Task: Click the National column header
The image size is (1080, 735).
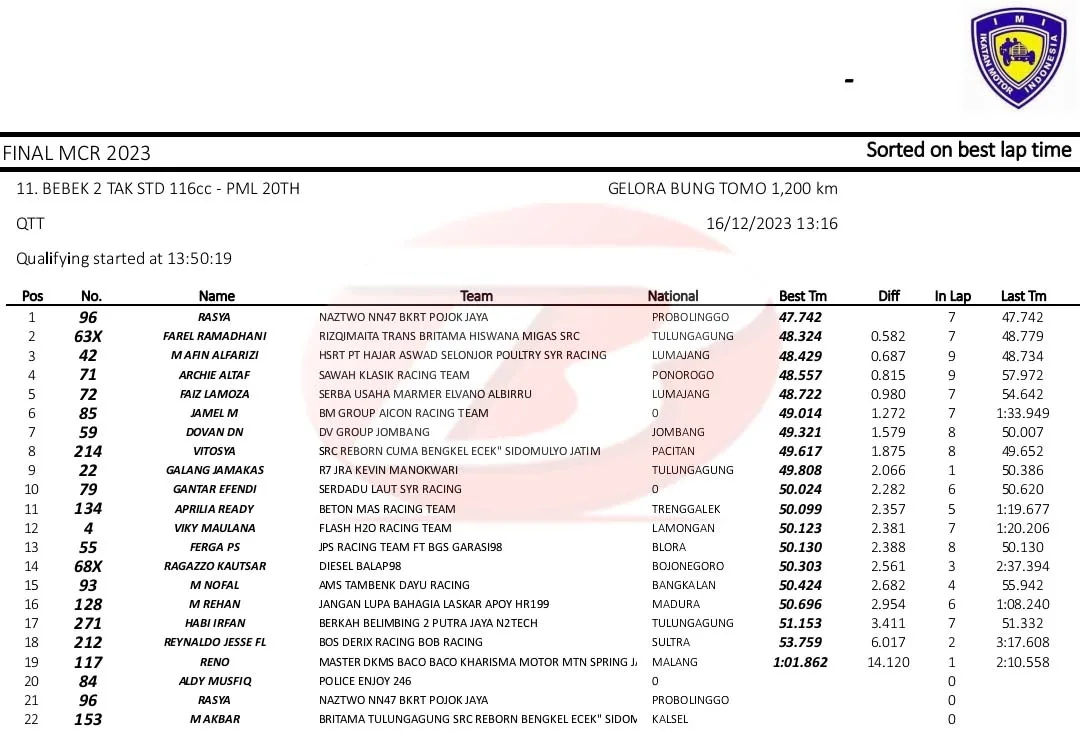Action: (x=673, y=296)
